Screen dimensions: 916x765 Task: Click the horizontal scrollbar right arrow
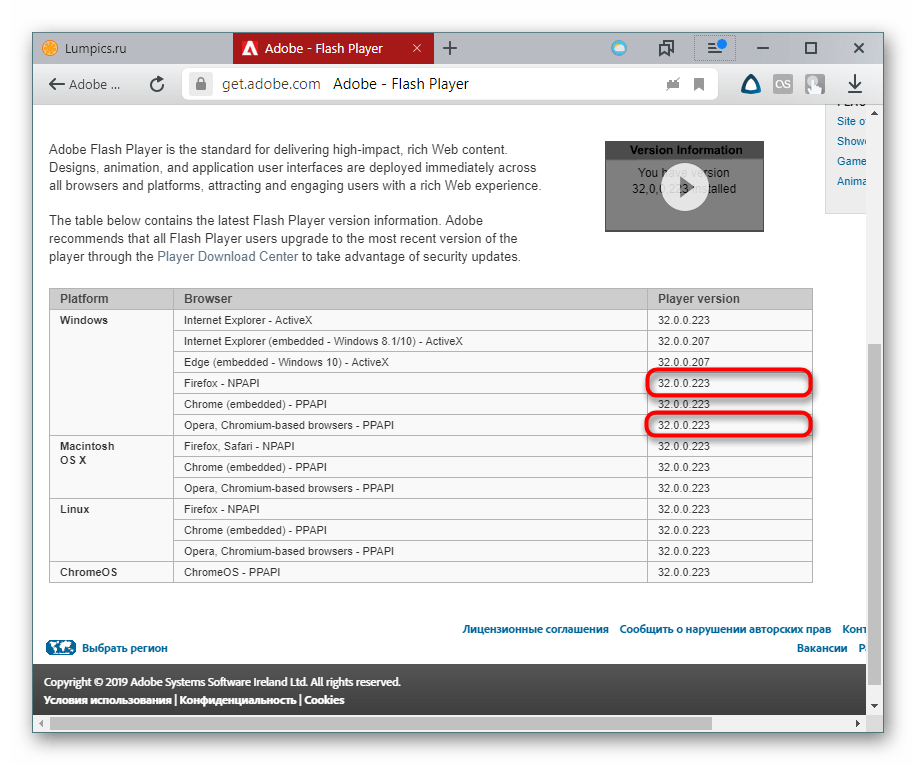tap(858, 724)
